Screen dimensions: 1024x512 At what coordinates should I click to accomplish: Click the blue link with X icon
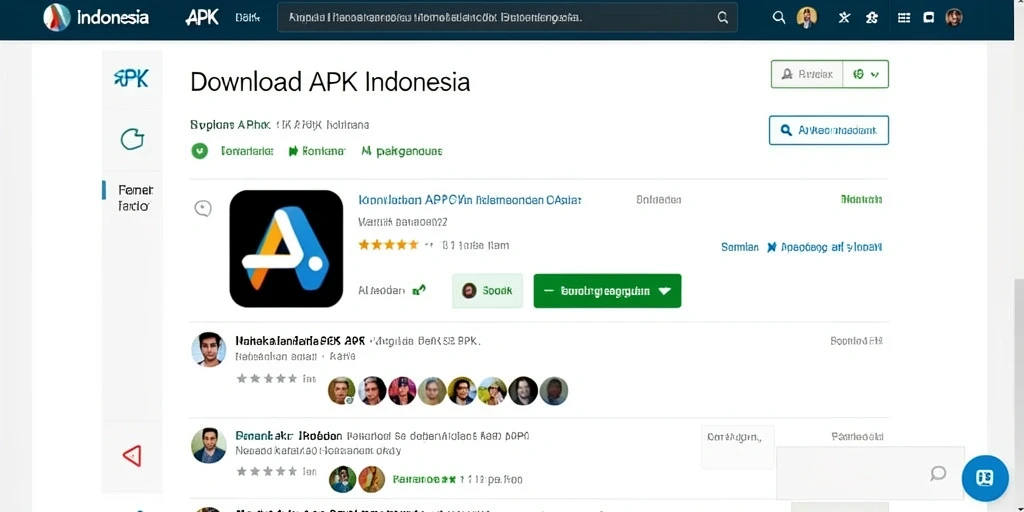[824, 247]
